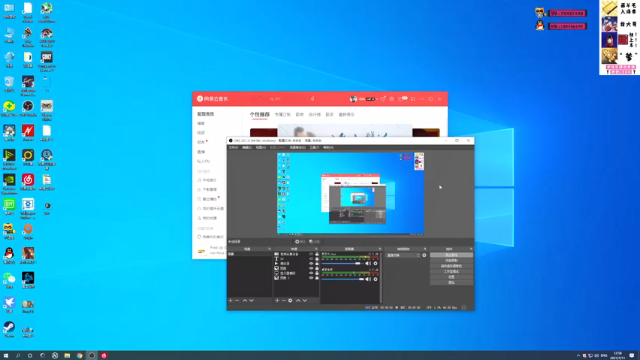Move selected source up with arrow icon

[298, 300]
